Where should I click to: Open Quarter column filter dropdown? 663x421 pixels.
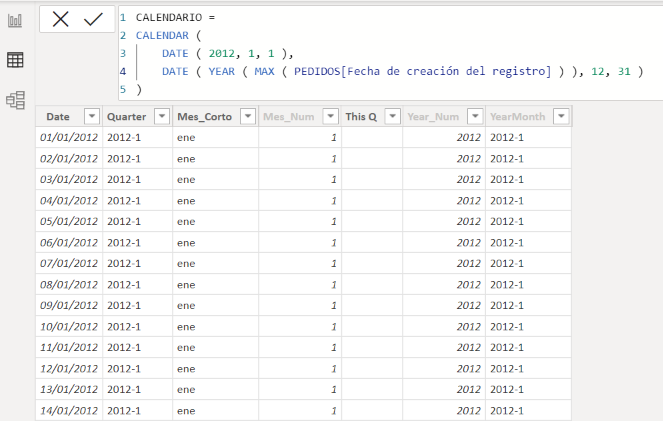[162, 116]
